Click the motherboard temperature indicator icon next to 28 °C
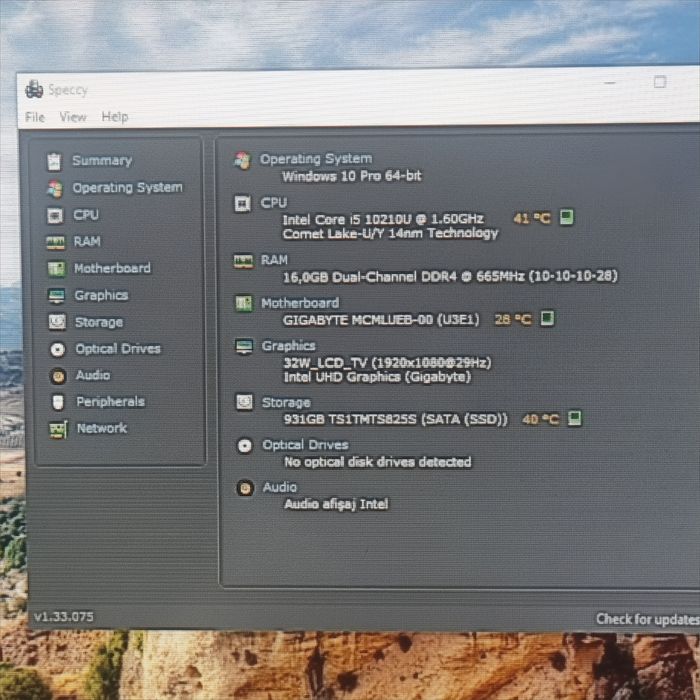Screen dimensions: 700x700 547,318
